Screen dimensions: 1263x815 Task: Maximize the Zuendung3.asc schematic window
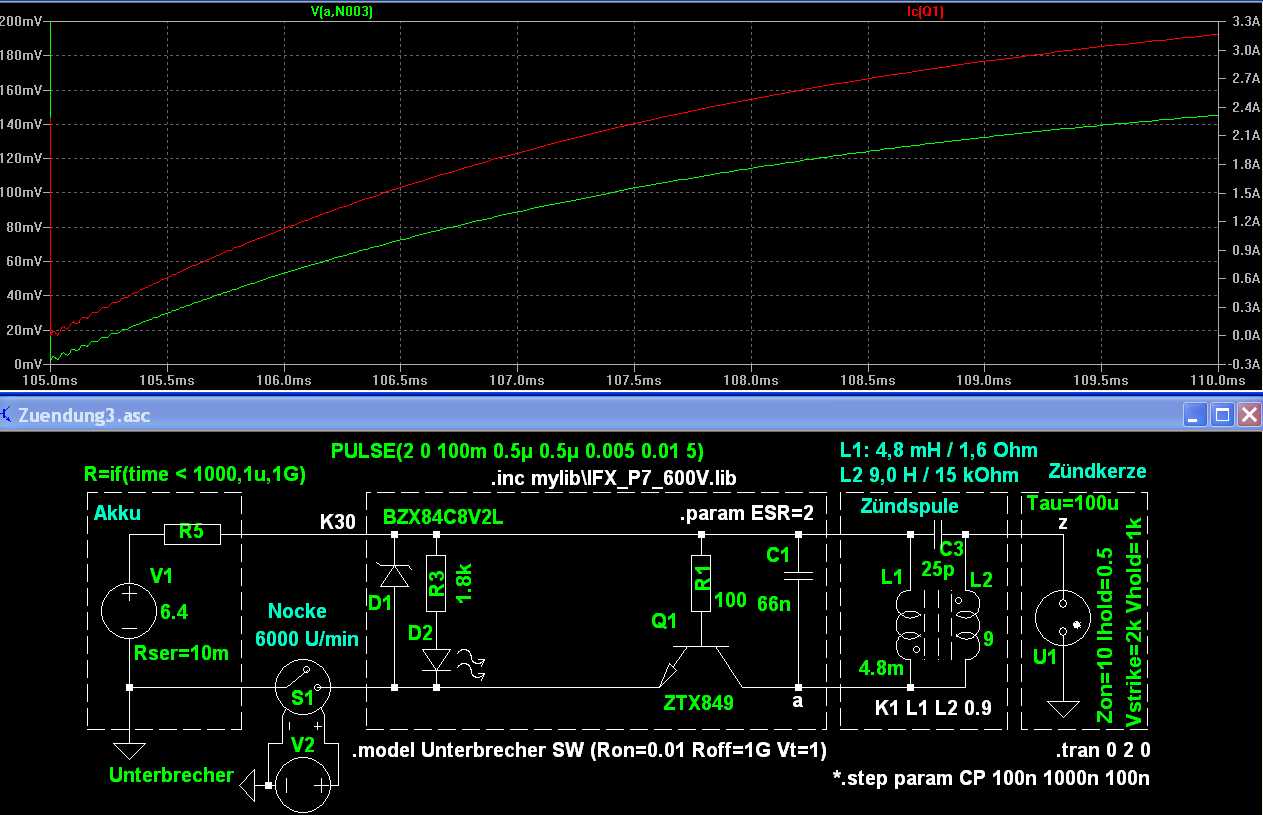tap(1222, 414)
